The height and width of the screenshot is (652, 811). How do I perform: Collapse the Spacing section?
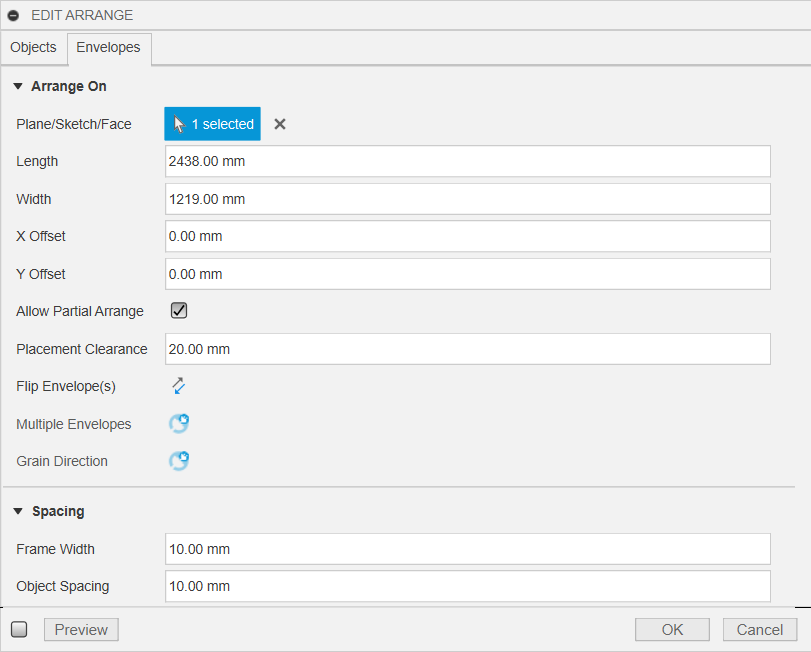18,512
